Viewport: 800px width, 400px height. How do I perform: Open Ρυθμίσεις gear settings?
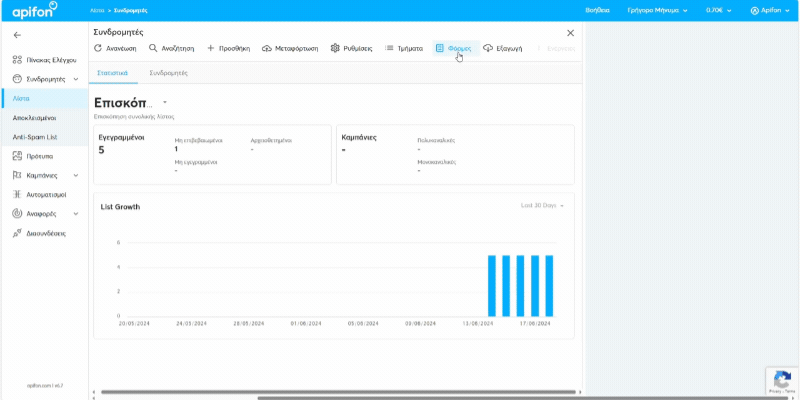(x=336, y=48)
